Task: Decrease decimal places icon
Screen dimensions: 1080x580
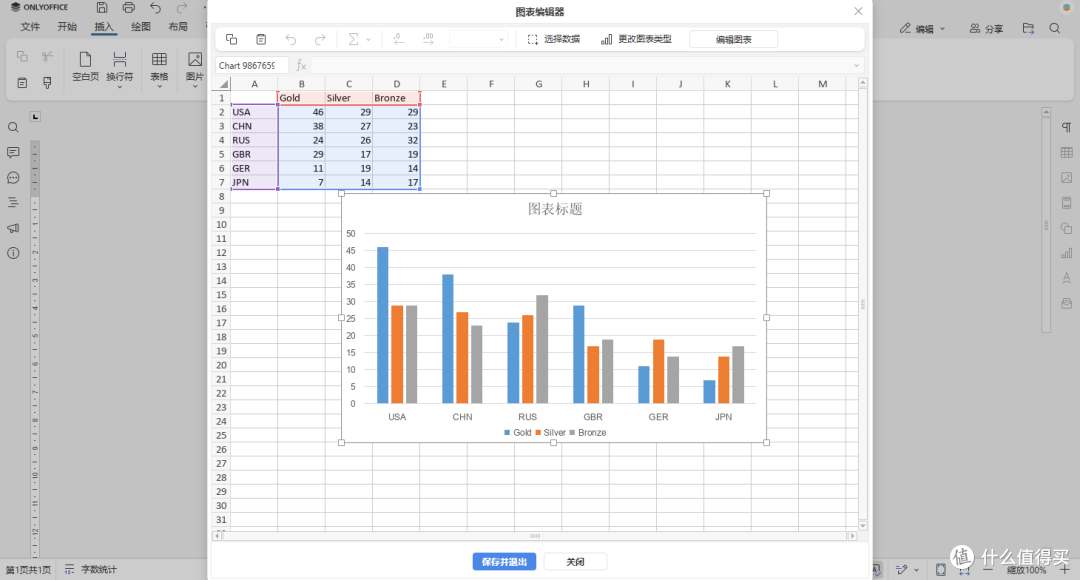Action: [399, 39]
